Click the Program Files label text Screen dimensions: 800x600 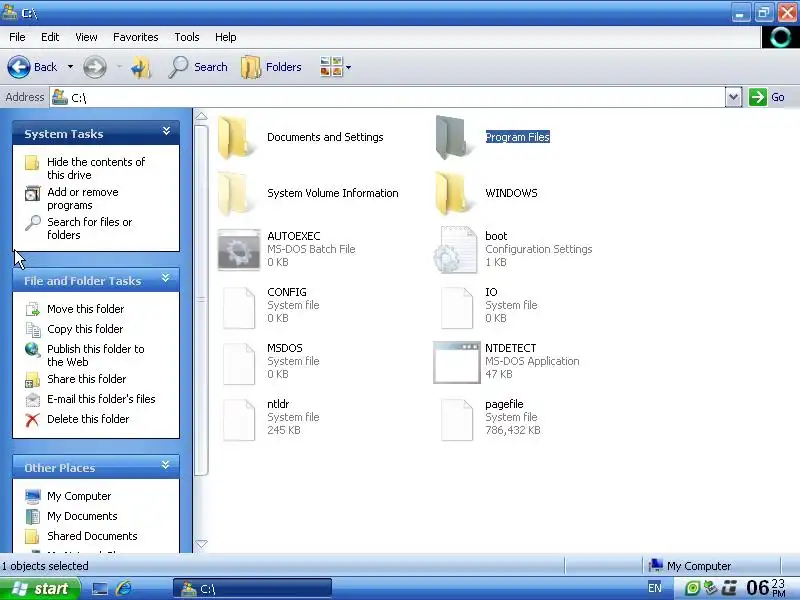point(517,137)
